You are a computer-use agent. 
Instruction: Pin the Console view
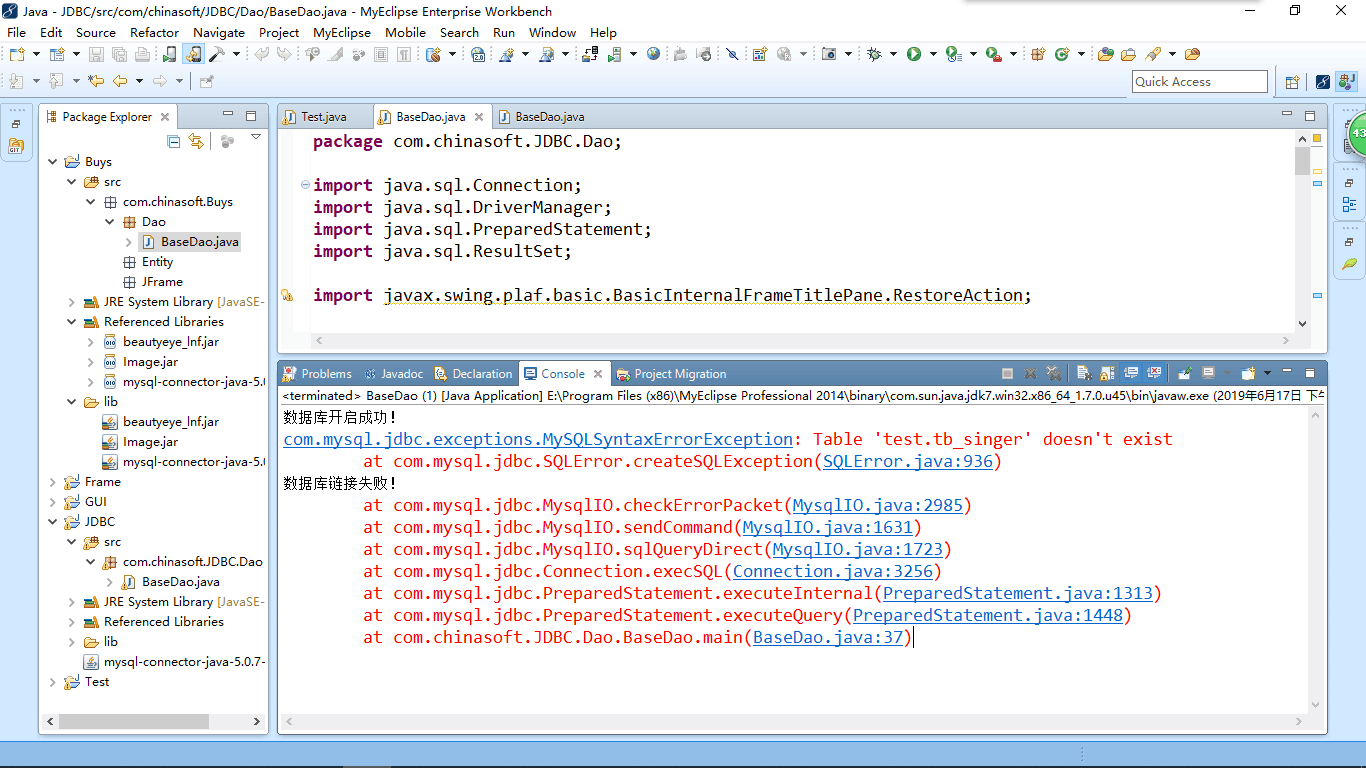coord(1185,373)
